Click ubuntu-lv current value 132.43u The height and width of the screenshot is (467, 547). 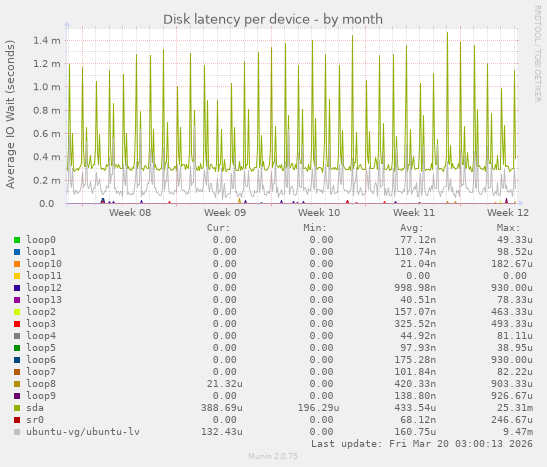click(x=222, y=432)
